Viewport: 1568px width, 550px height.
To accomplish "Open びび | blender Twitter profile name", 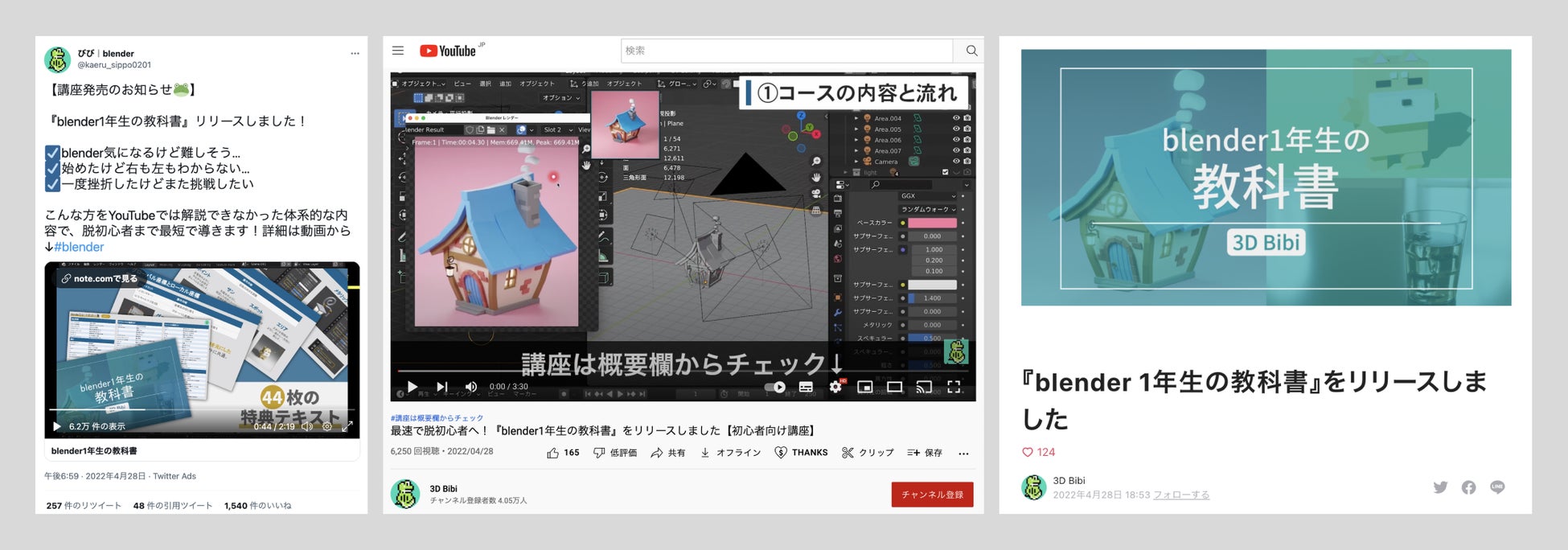I will click(105, 54).
